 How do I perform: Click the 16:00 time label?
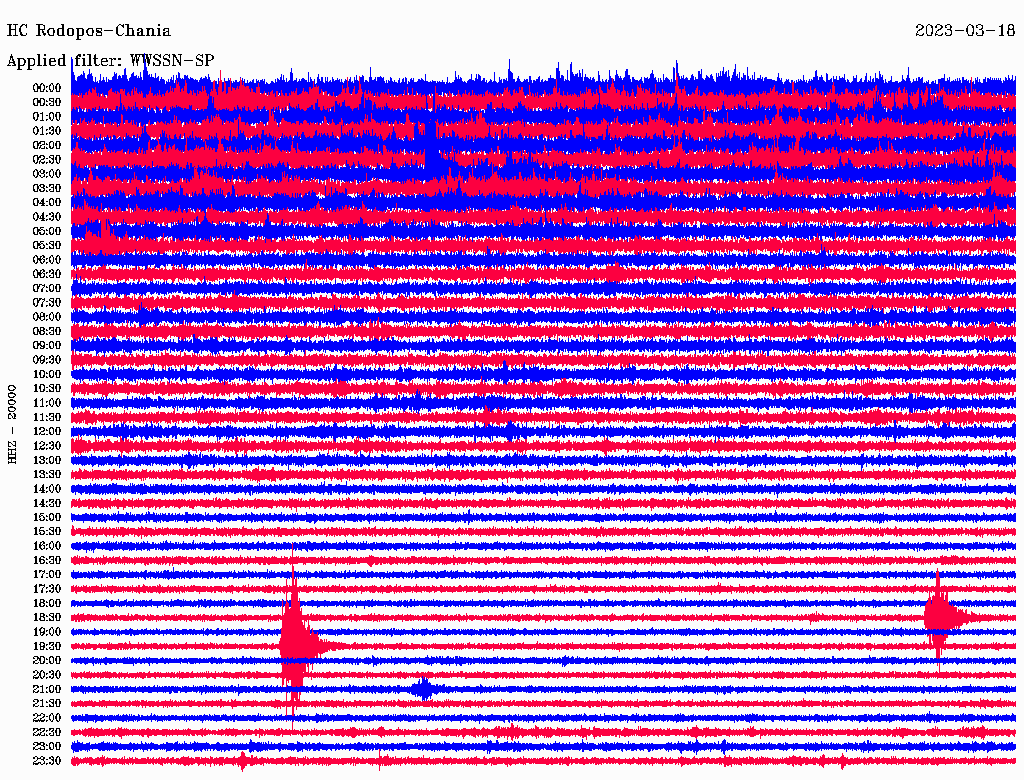(x=47, y=546)
